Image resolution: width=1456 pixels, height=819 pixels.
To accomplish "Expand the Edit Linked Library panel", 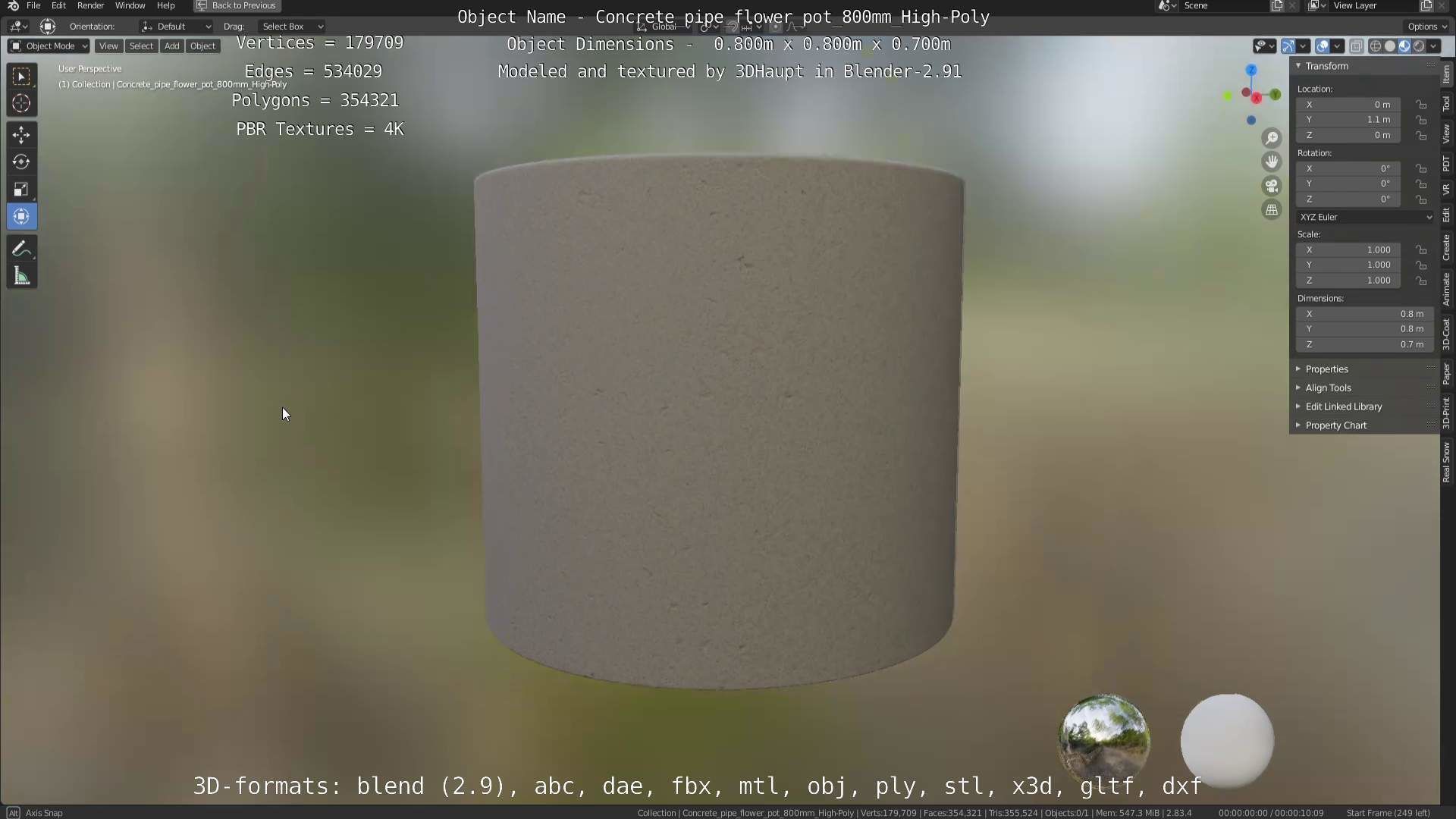I will [x=1365, y=406].
